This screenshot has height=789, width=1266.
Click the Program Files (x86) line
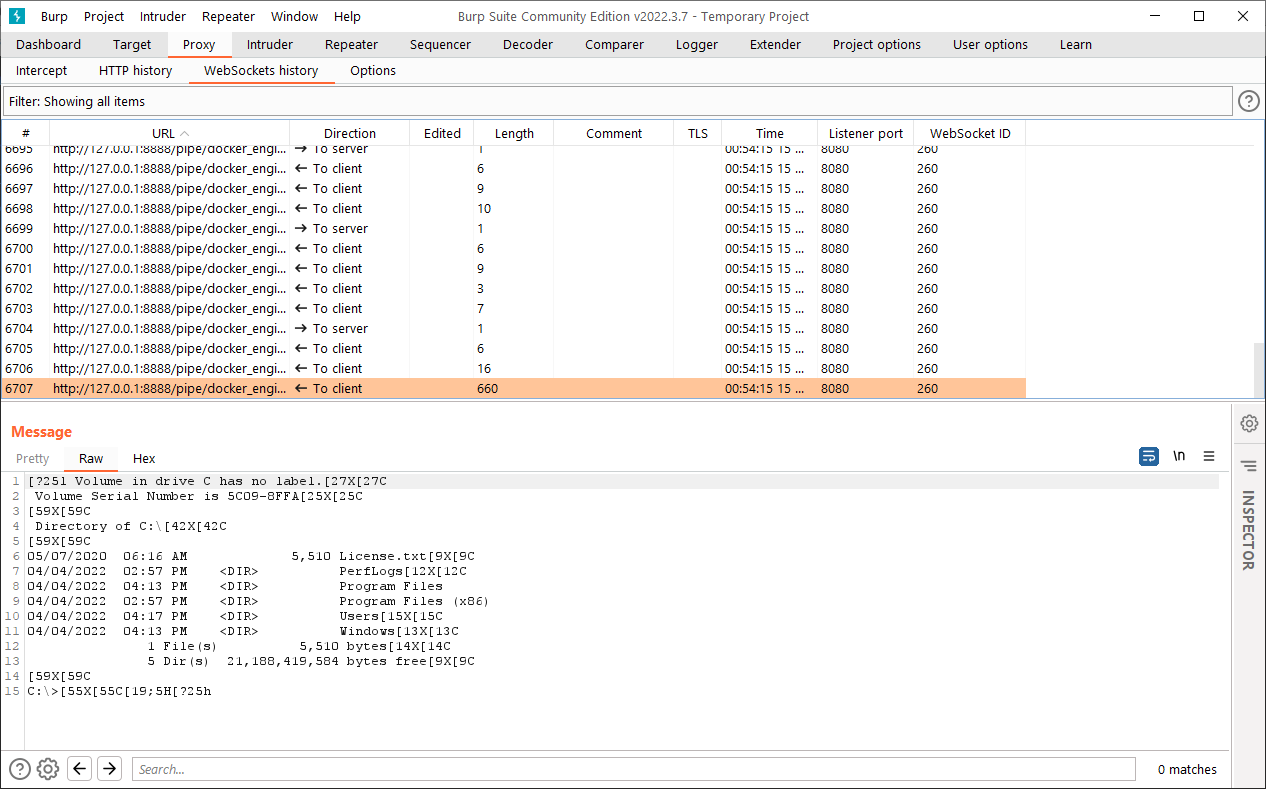[x=258, y=601]
